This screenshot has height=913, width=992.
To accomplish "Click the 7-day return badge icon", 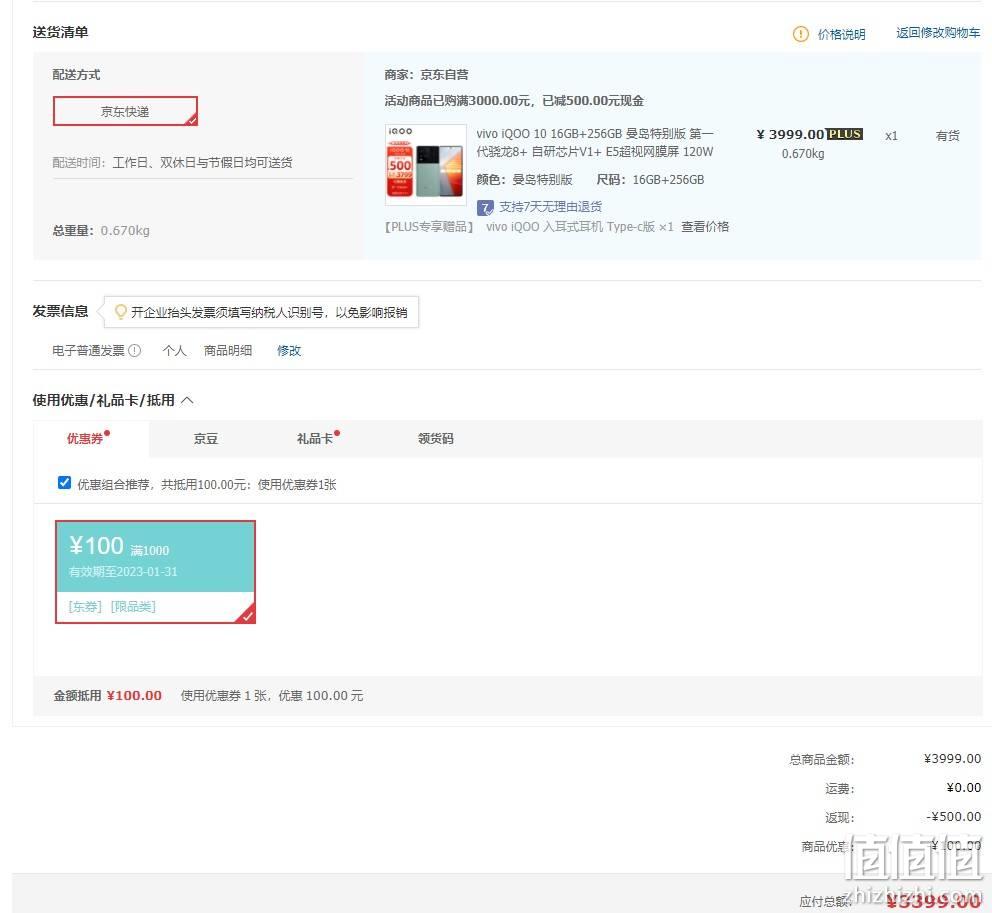I will [485, 208].
